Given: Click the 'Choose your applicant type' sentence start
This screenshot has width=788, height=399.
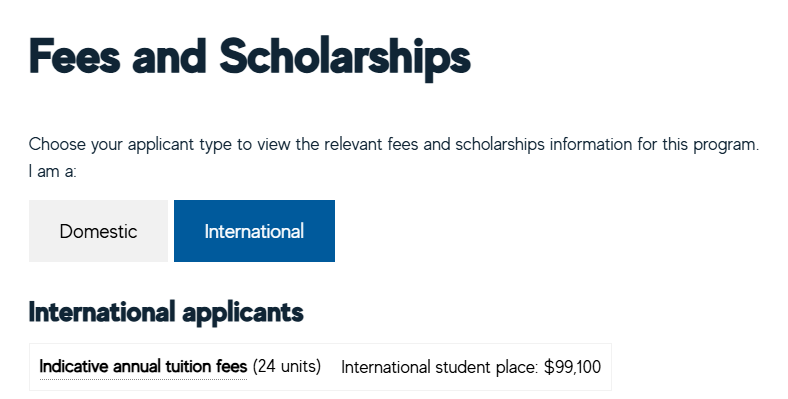Looking at the screenshot, I should click(131, 144).
